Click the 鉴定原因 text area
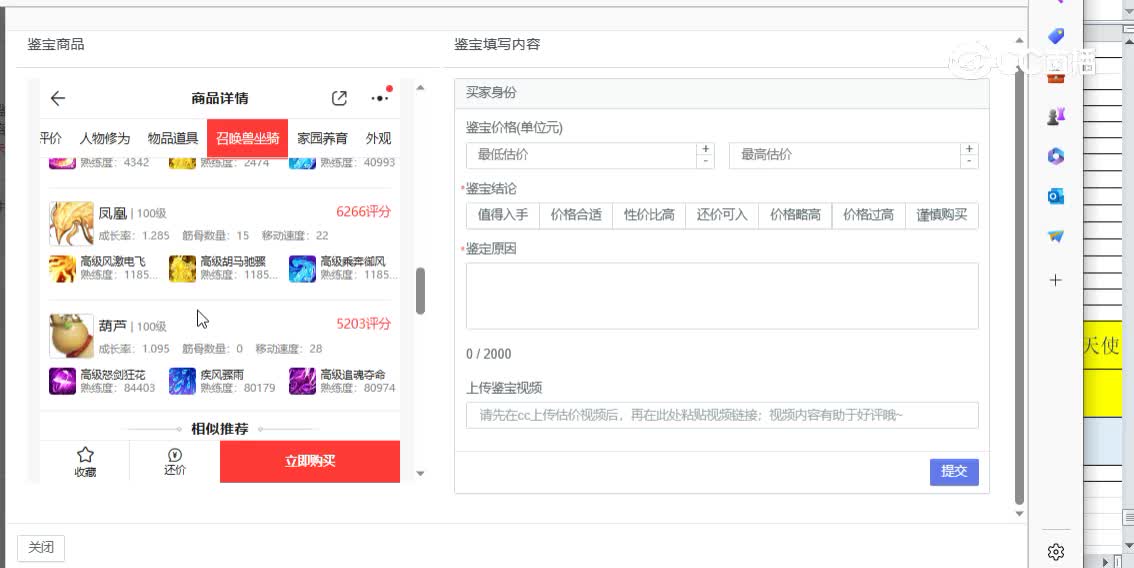The image size is (1134, 568). [722, 296]
